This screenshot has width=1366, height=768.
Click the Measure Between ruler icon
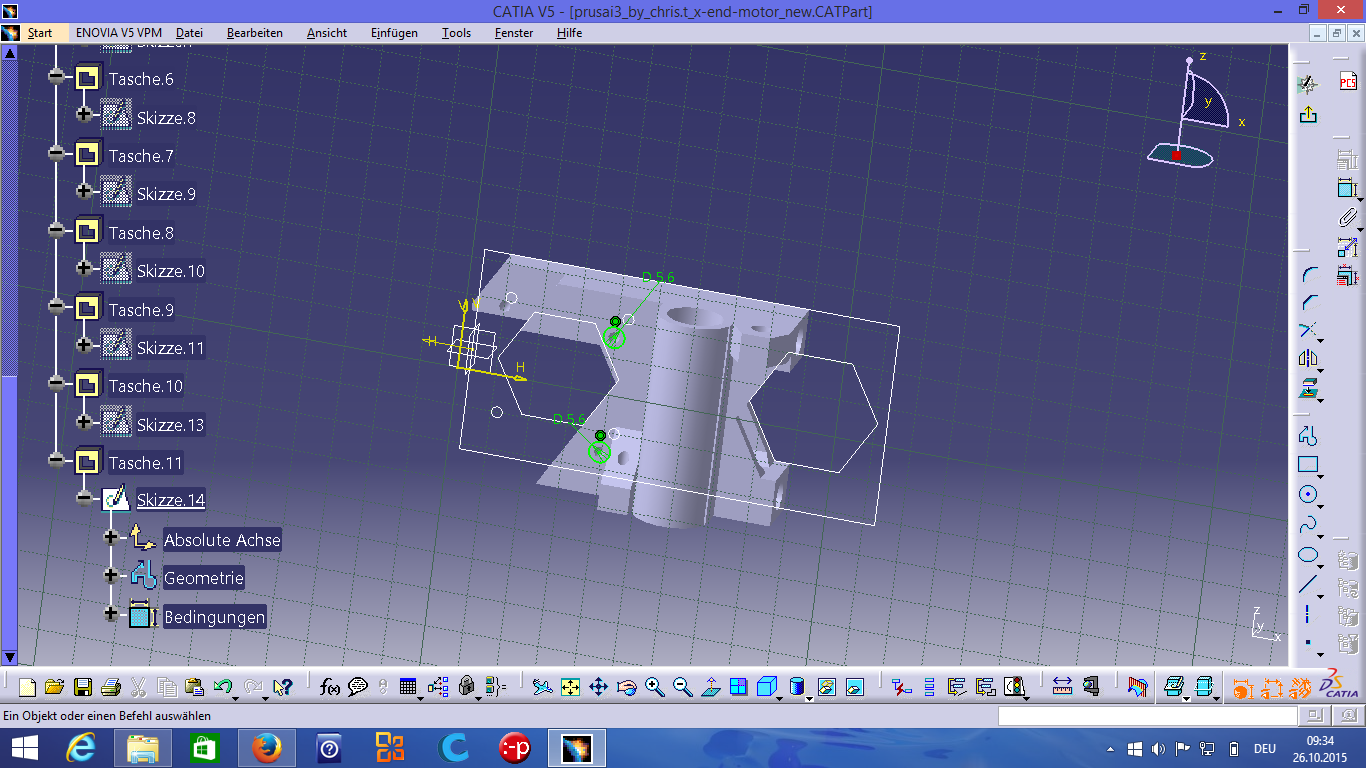(1062, 687)
